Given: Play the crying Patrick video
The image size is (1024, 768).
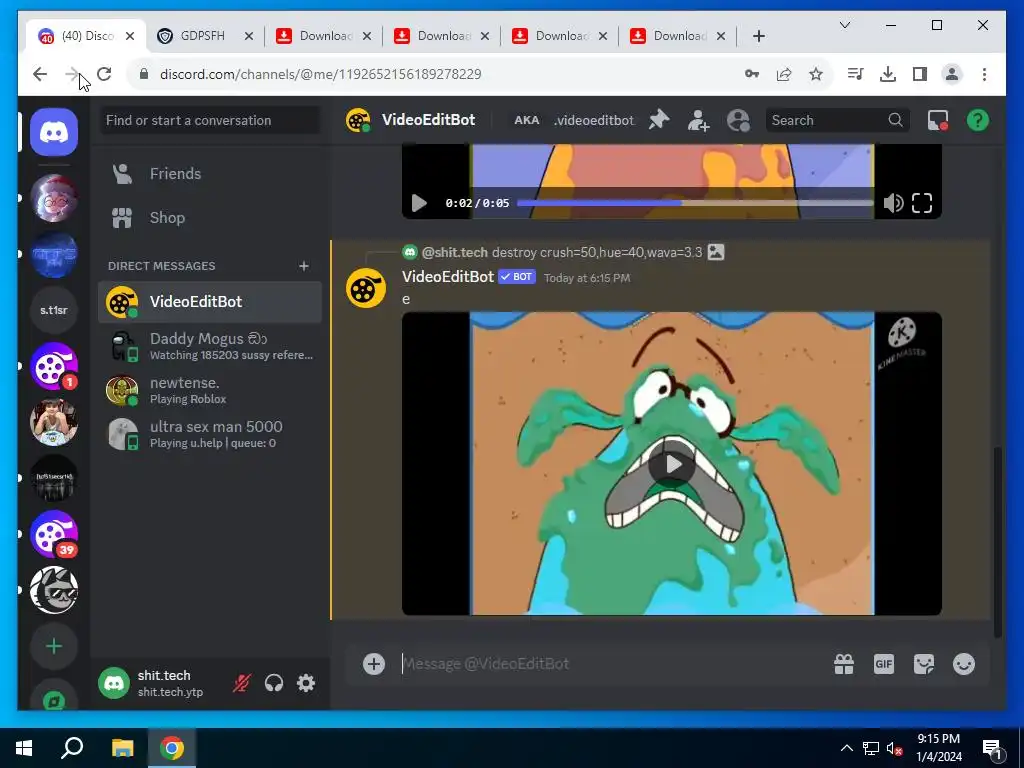Looking at the screenshot, I should tap(671, 464).
